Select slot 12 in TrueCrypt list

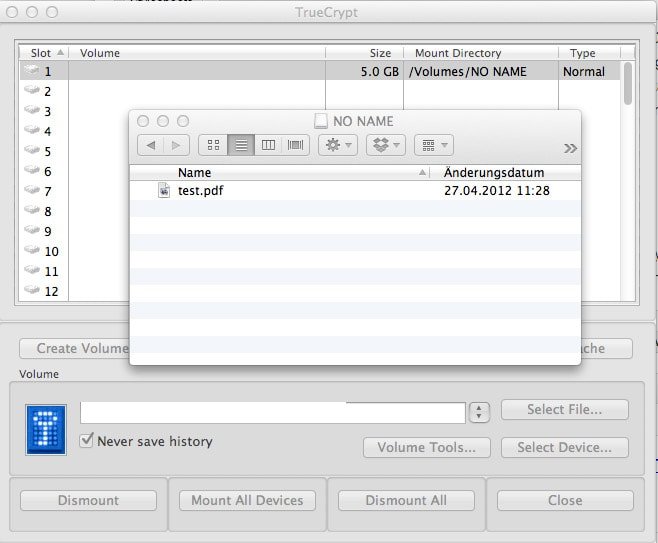tap(44, 291)
